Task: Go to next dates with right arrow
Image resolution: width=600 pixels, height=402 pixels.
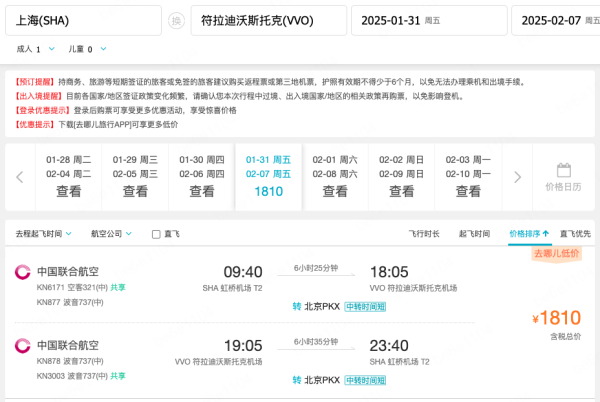Action: [x=517, y=177]
